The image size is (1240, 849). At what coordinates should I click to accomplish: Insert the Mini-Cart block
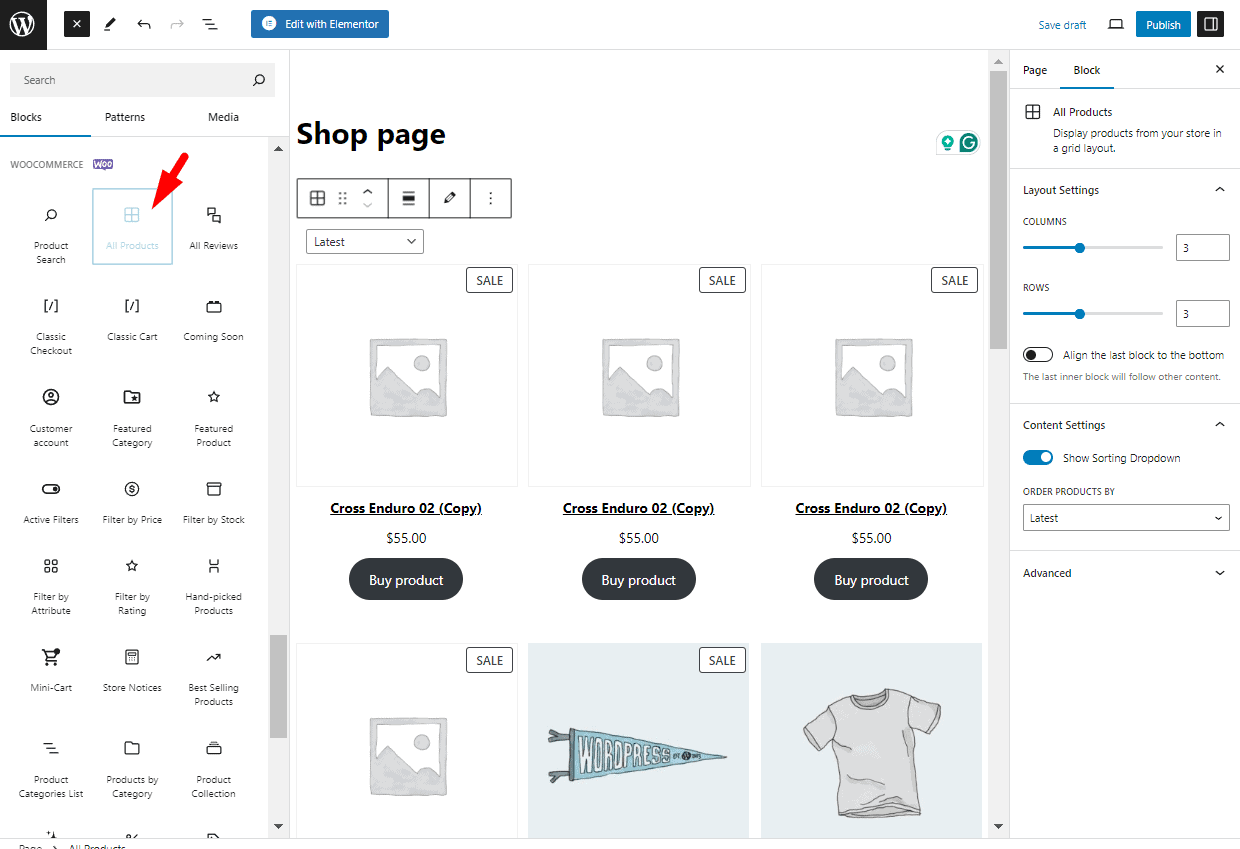pyautogui.click(x=51, y=671)
